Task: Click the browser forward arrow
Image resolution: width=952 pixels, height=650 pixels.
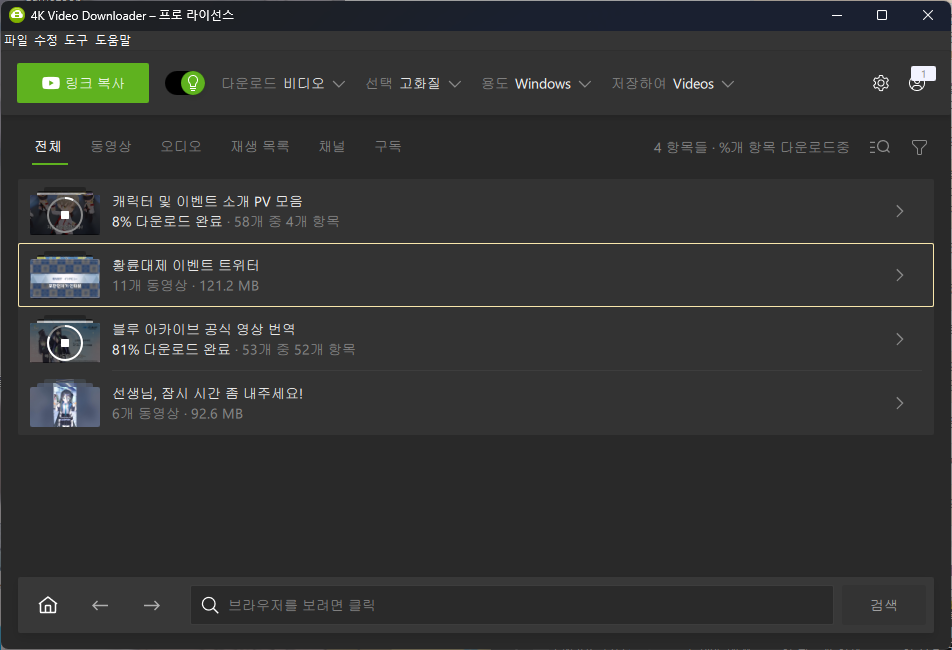Action: coord(152,605)
